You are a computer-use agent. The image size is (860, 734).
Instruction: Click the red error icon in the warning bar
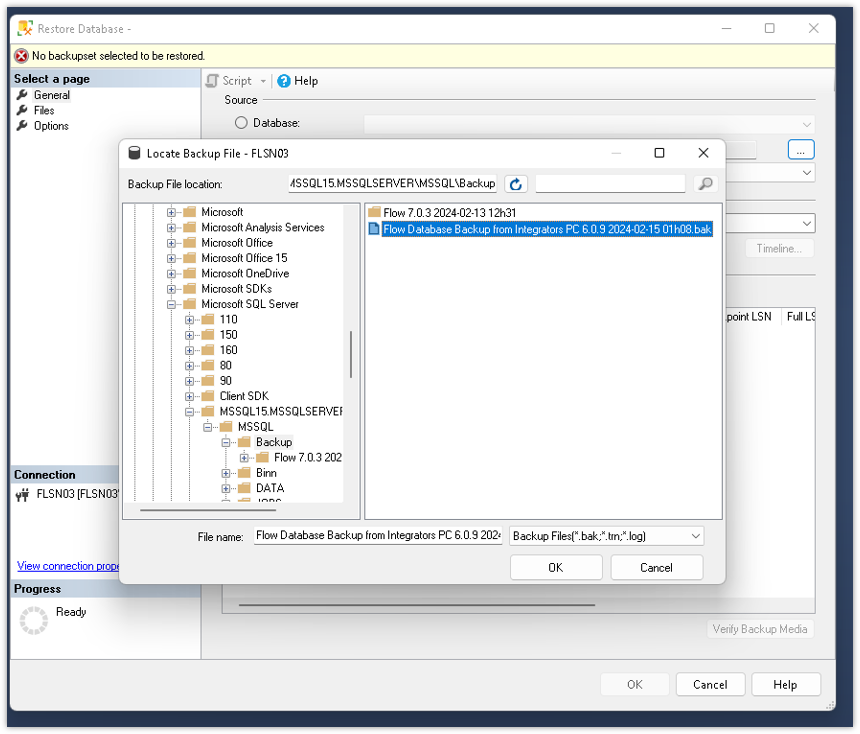21,56
